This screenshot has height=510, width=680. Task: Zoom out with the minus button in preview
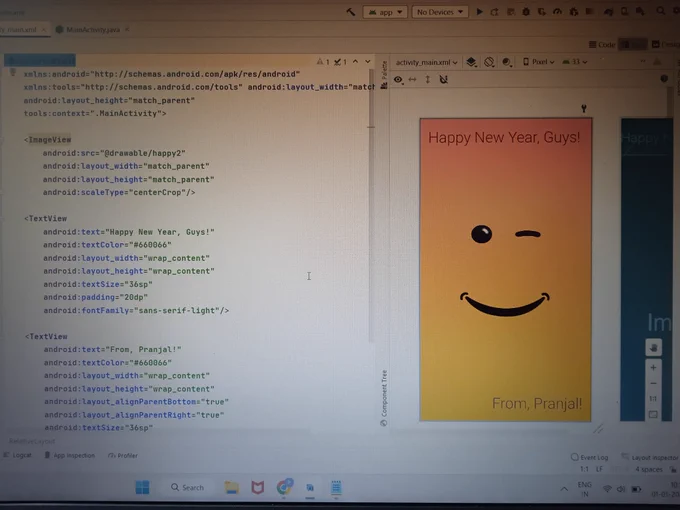click(x=654, y=383)
